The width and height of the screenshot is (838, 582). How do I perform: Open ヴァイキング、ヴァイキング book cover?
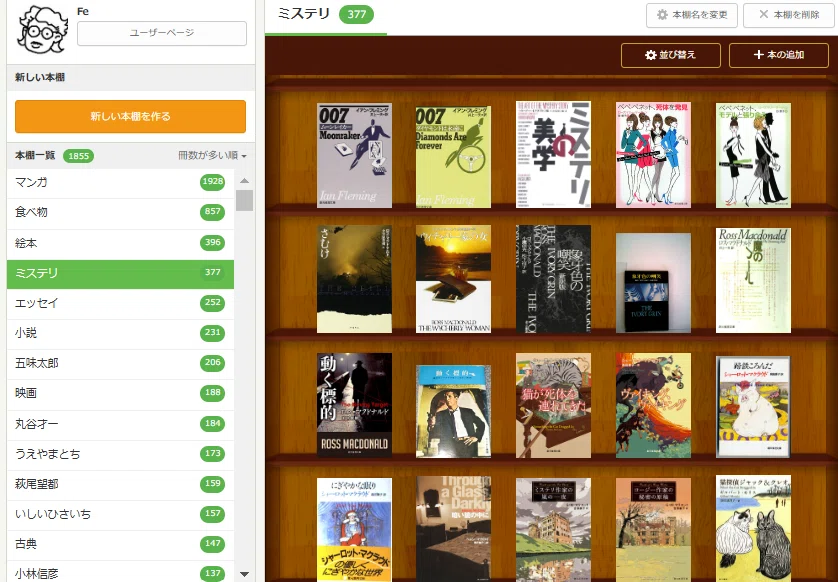[x=653, y=405]
